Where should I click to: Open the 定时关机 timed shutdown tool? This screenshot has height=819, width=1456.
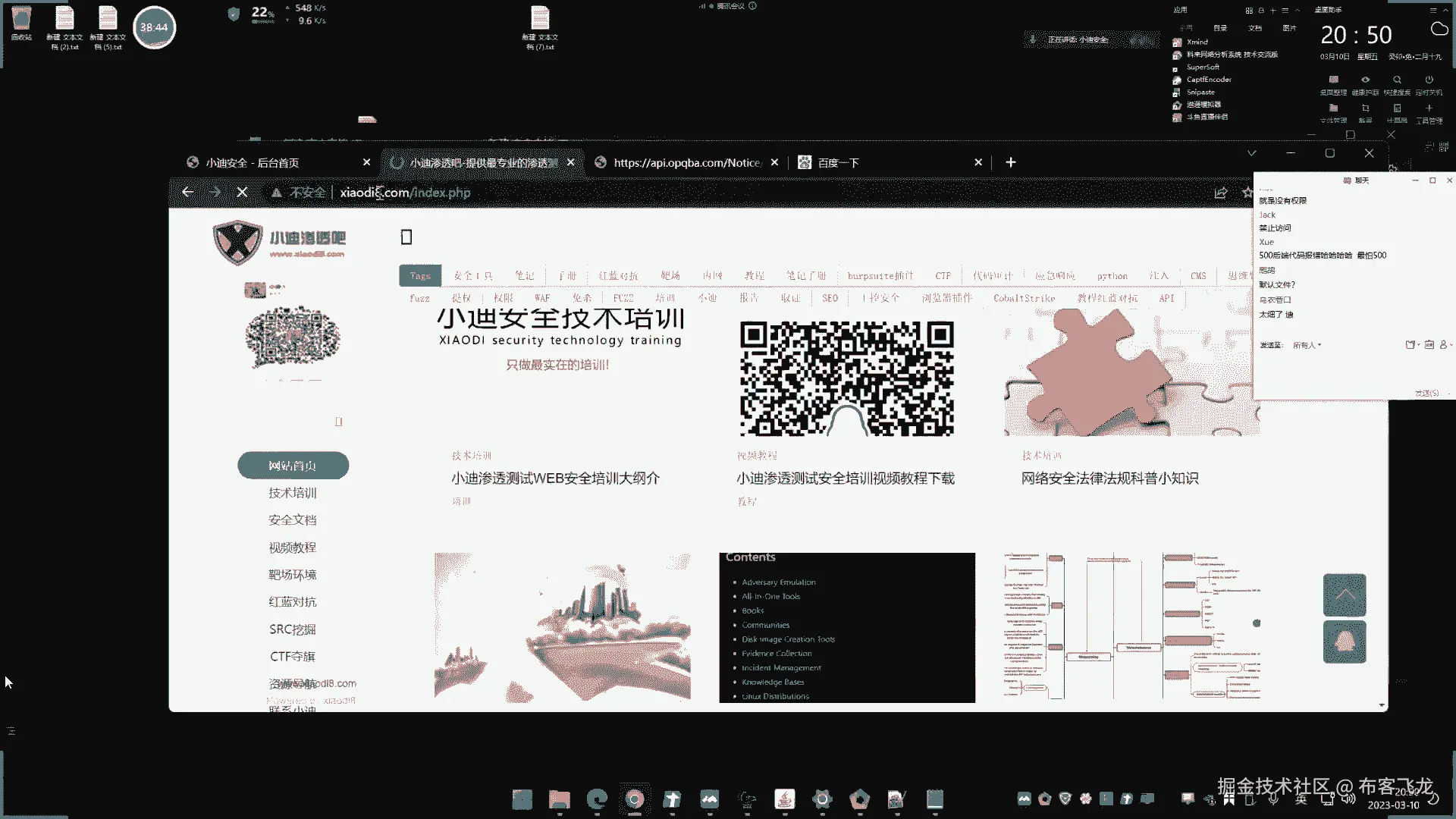tap(1429, 84)
